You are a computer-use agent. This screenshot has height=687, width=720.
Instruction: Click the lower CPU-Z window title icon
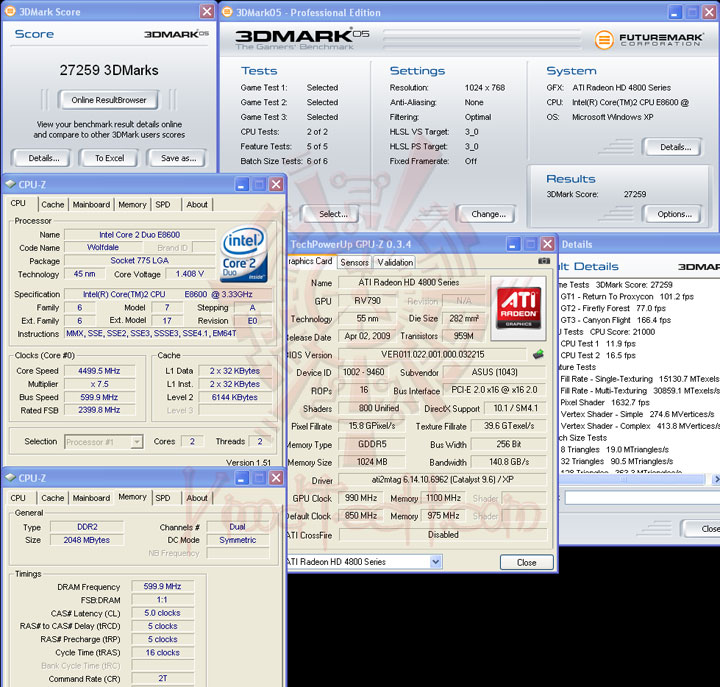tap(11, 478)
